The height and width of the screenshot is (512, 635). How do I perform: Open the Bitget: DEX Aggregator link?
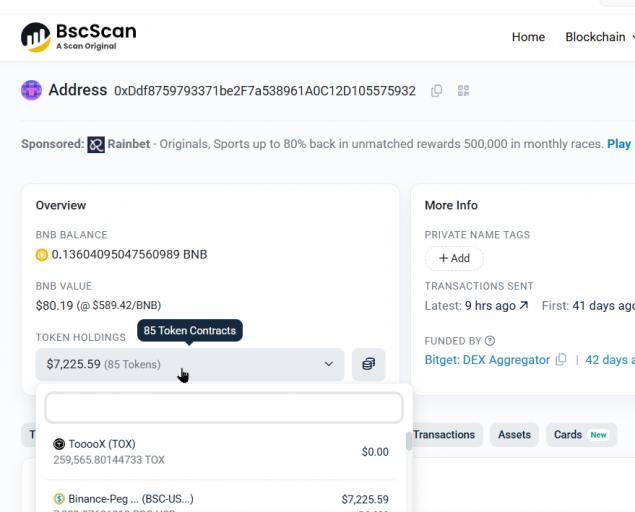(x=487, y=360)
